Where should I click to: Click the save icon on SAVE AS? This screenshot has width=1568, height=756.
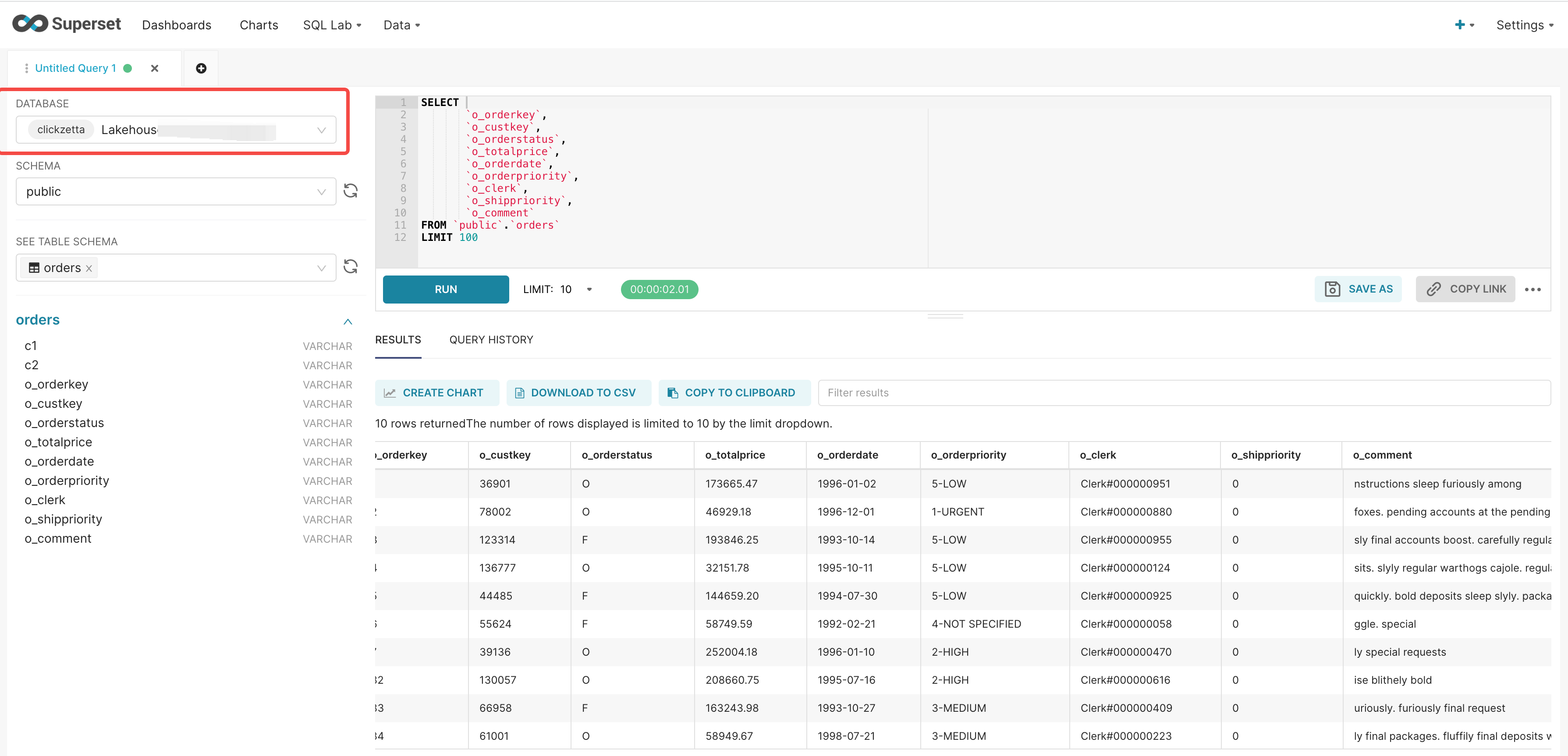coord(1333,289)
